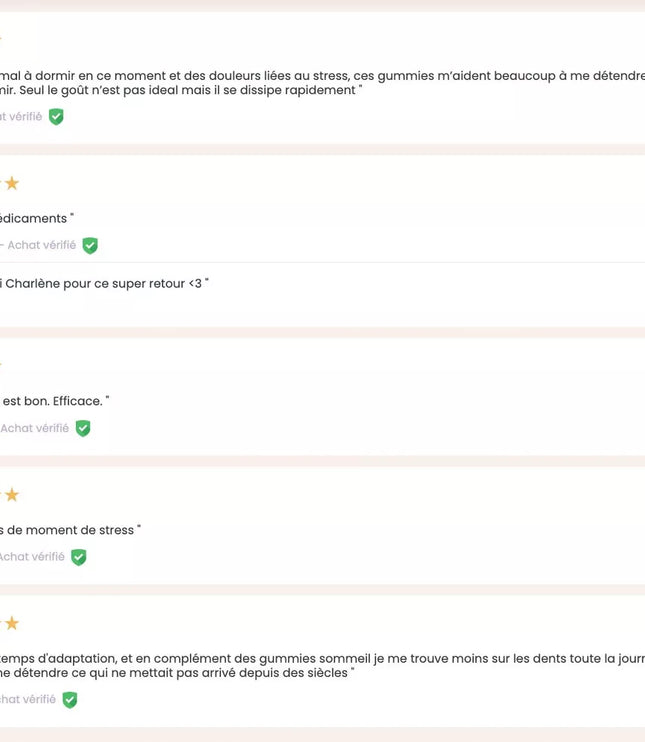Screen dimensions: 645x742
Task: Click "Achat vérifié" label under the "édicaments" review
Action: 40,245
